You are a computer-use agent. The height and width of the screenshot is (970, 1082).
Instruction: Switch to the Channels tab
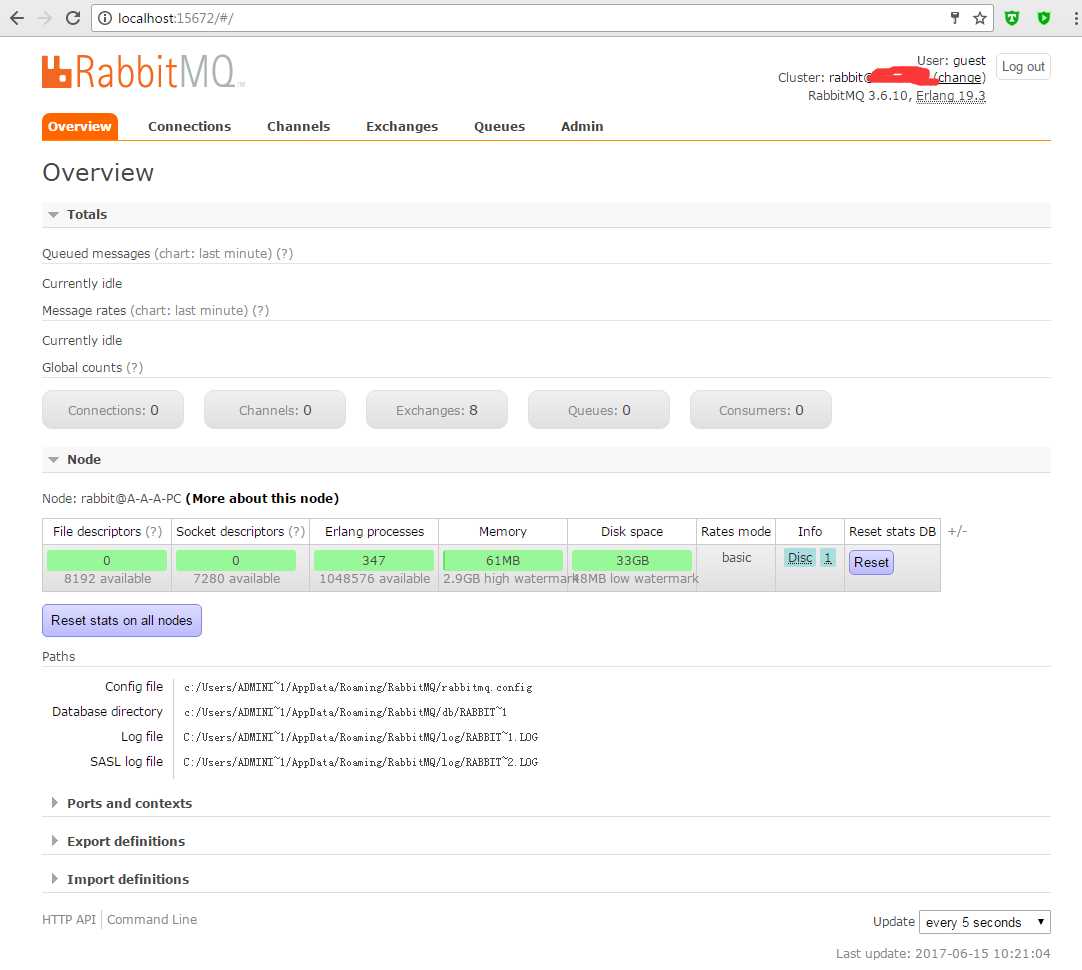[x=298, y=126]
